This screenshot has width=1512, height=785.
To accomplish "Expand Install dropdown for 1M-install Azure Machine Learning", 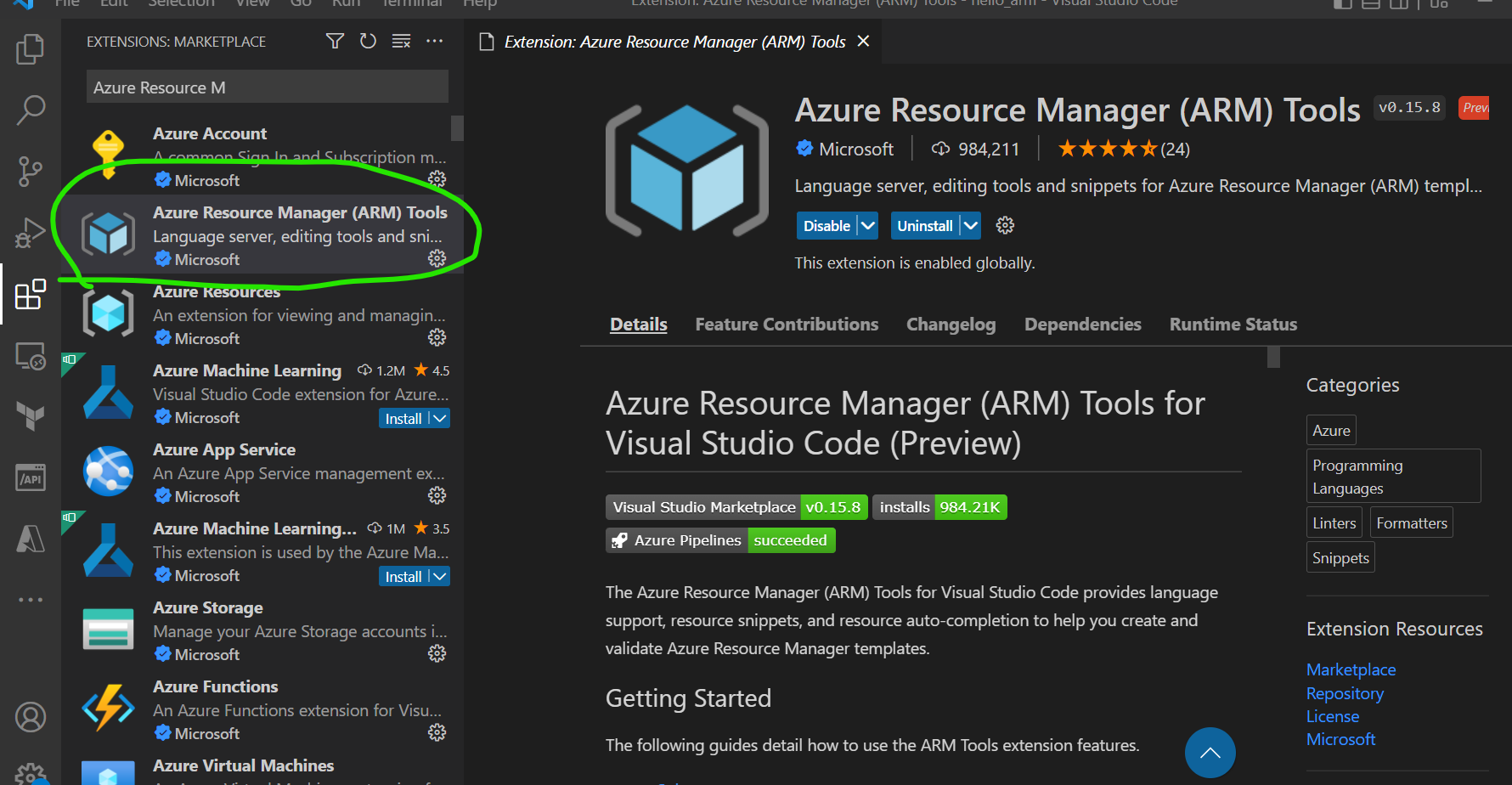I will [439, 576].
